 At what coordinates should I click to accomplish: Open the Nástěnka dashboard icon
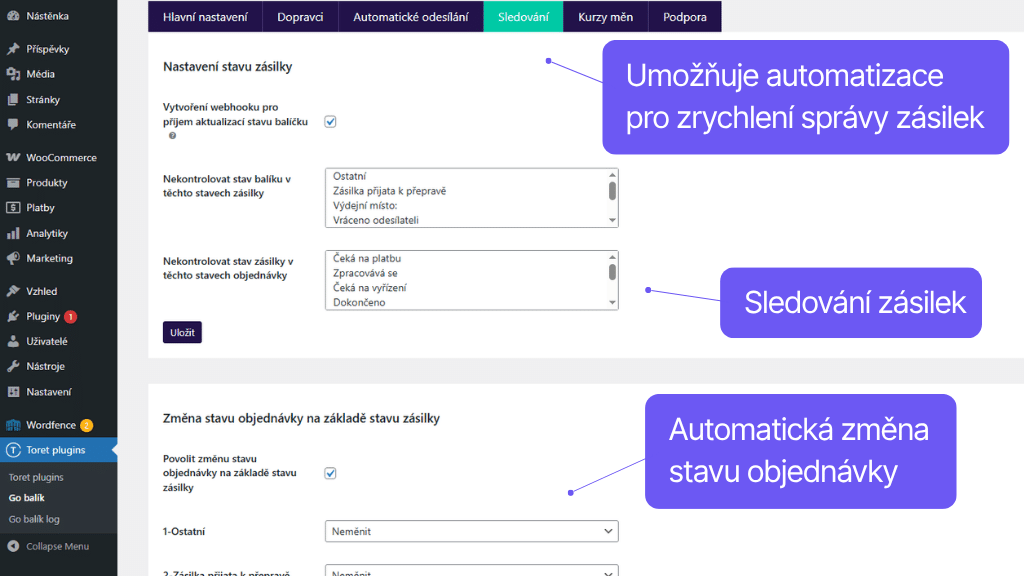point(13,16)
